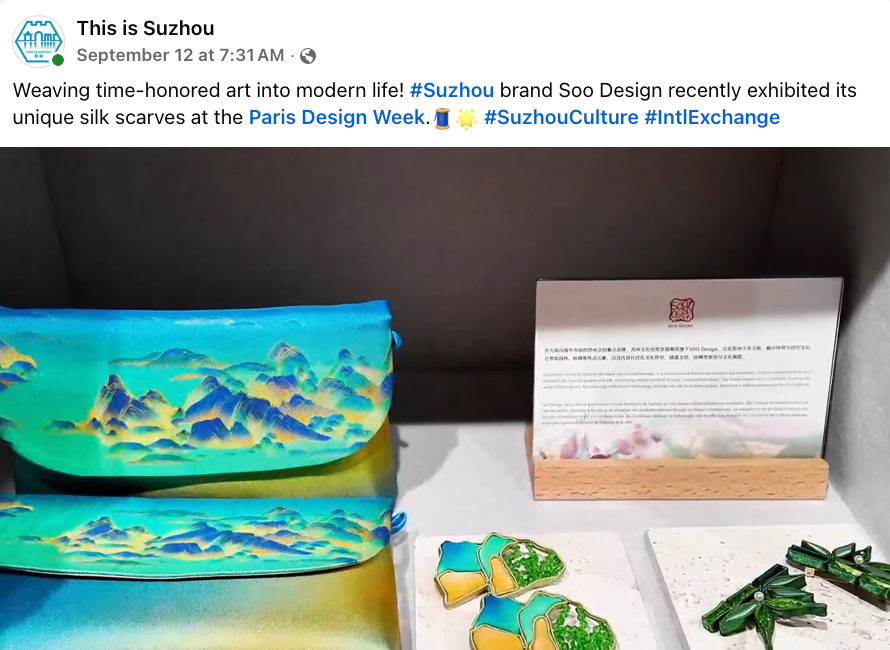The width and height of the screenshot is (890, 650).
Task: Click the glowing star emoji
Action: click(x=466, y=118)
